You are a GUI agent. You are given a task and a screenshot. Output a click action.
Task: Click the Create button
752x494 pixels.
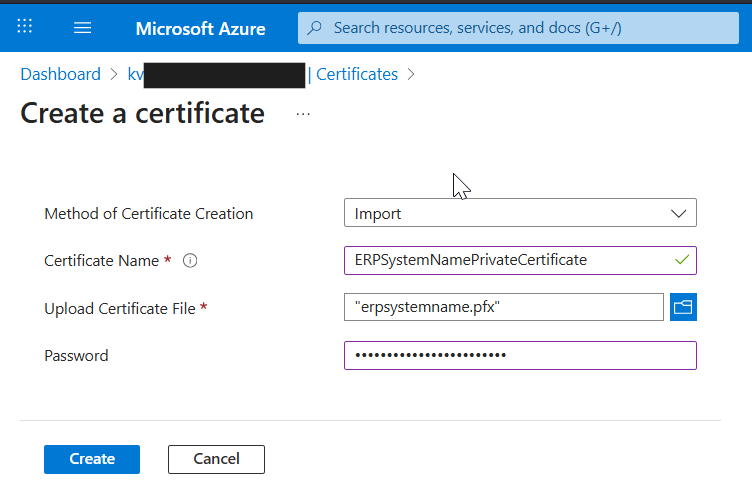[92, 459]
